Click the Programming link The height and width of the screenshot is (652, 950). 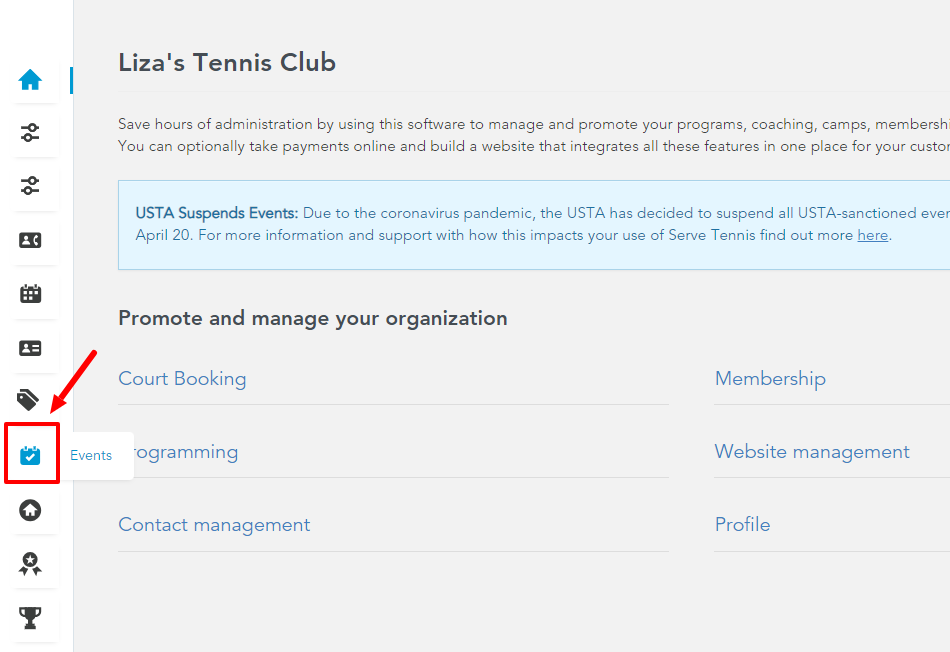pyautogui.click(x=200, y=452)
